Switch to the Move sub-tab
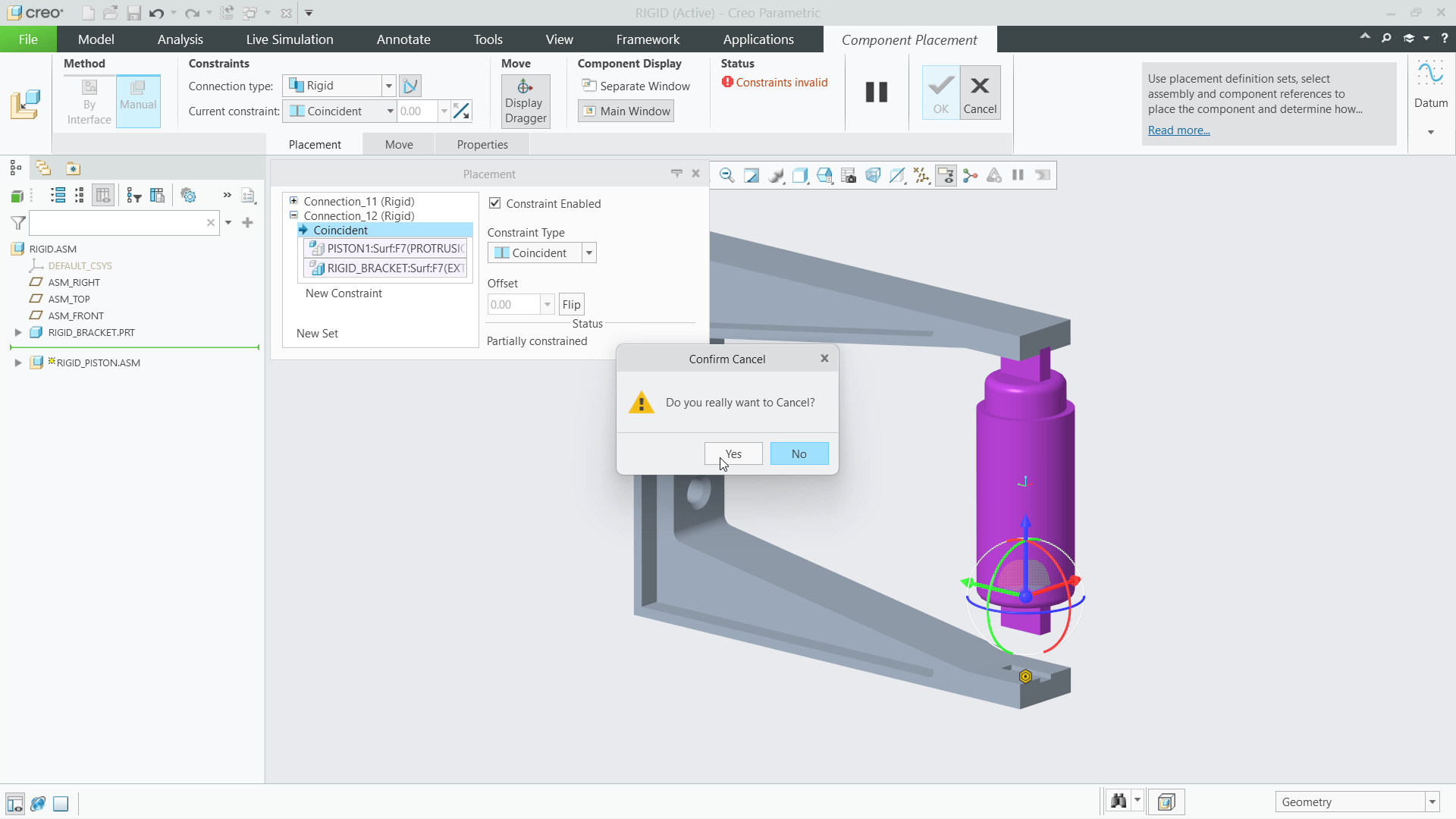Viewport: 1456px width, 819px height. 399,144
